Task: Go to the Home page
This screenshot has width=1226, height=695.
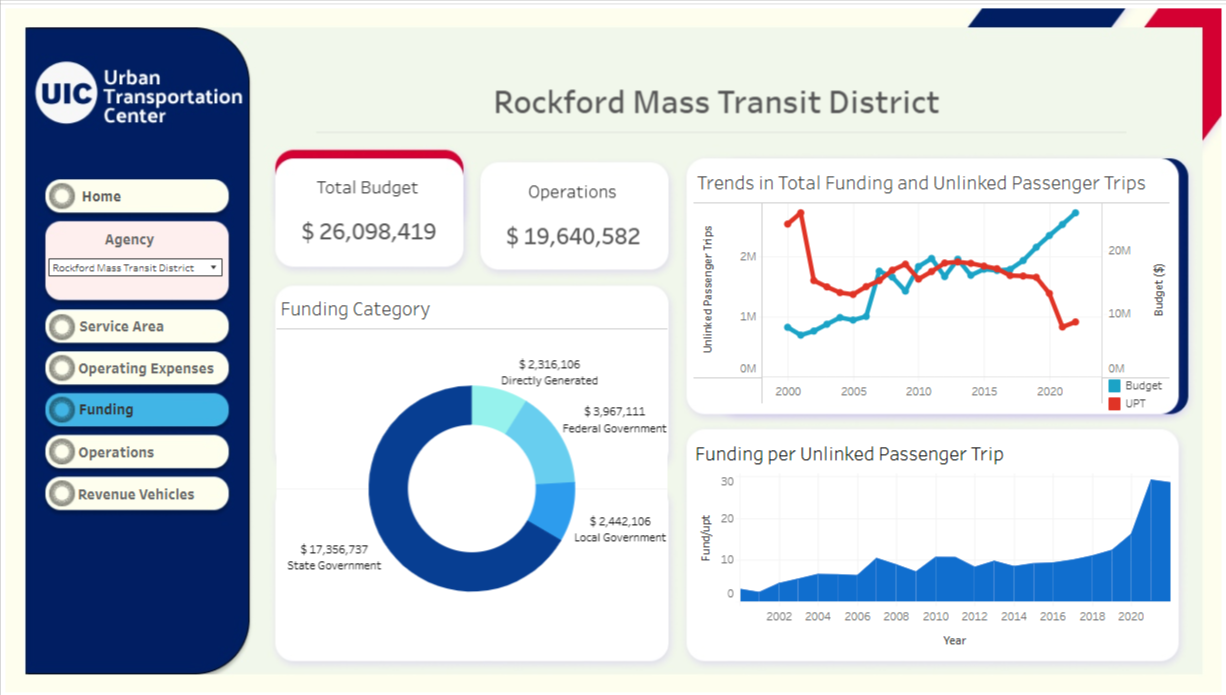Action: tap(137, 196)
